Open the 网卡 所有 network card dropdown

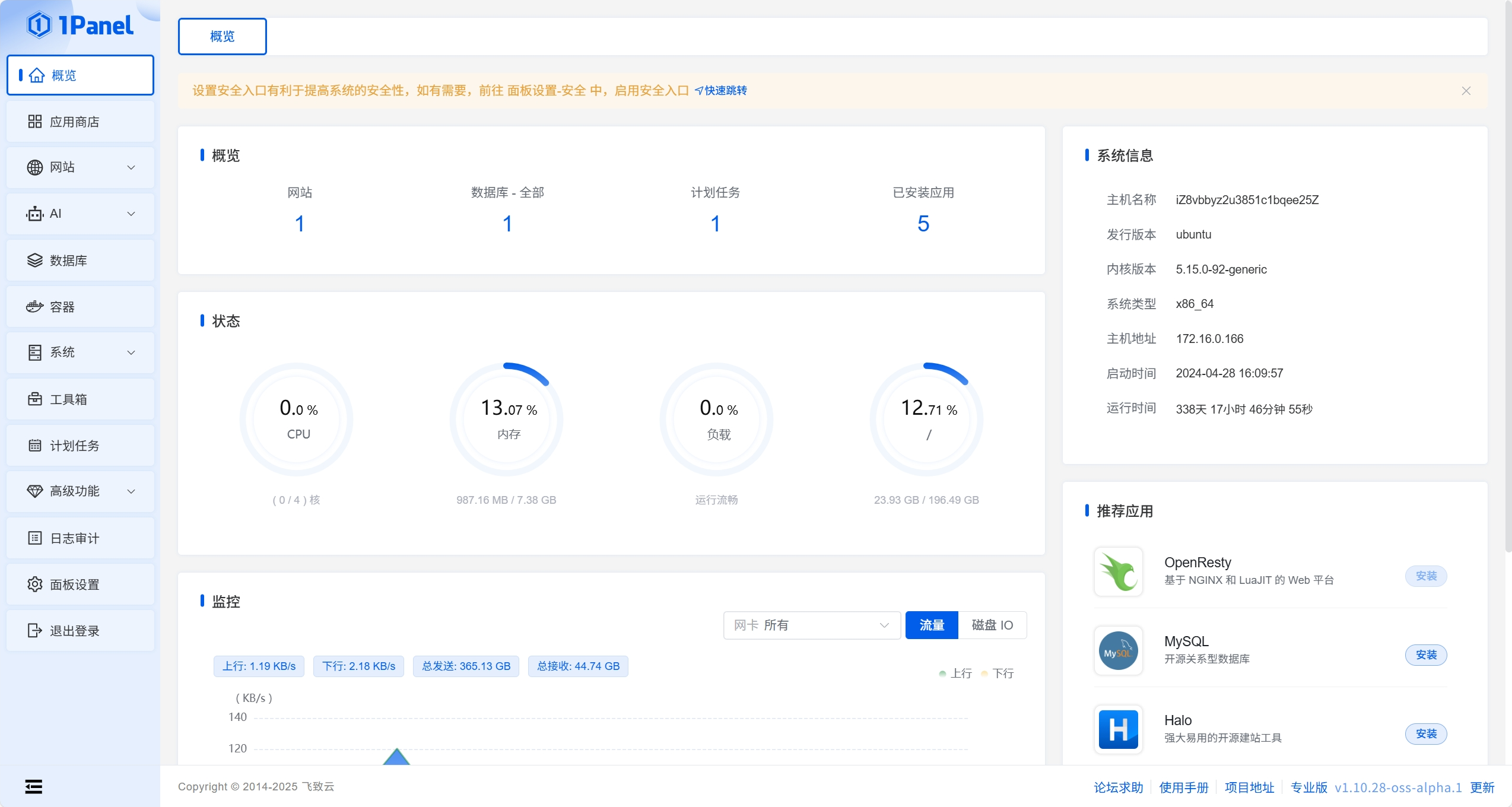pyautogui.click(x=812, y=625)
